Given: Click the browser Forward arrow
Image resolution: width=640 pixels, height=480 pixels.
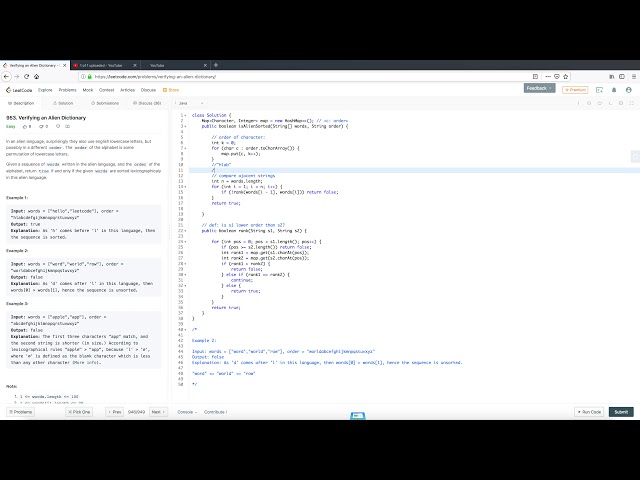Looking at the screenshot, I should point(16,77).
